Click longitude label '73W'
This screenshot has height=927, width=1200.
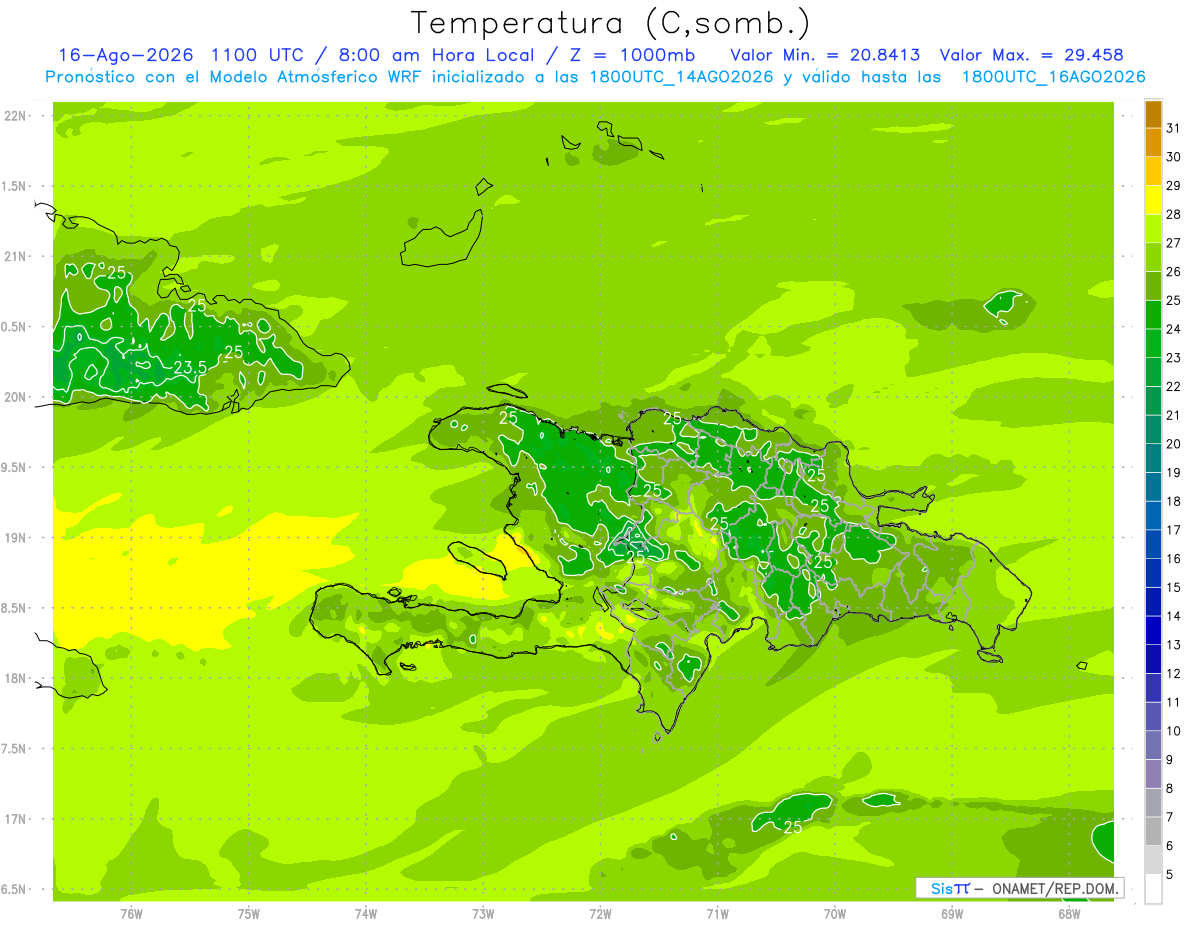483,913
